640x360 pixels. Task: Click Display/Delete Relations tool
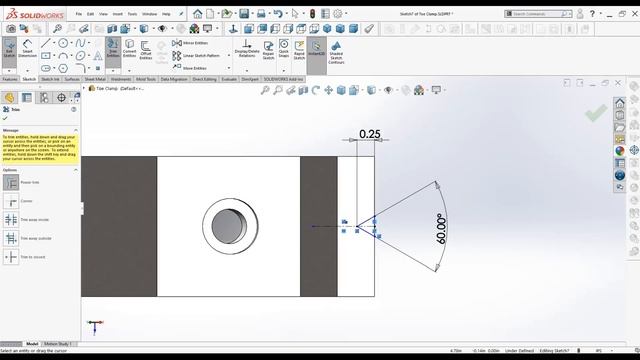point(247,49)
